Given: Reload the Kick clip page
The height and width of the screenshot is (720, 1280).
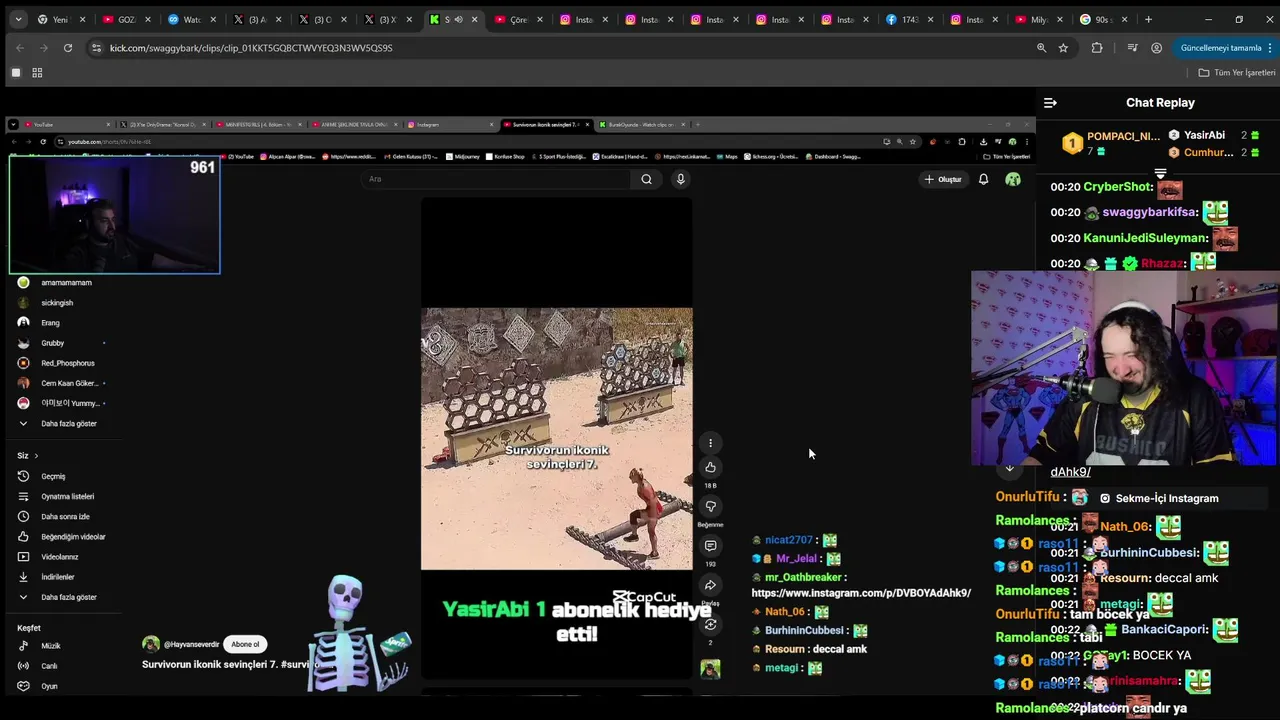Looking at the screenshot, I should tap(67, 48).
